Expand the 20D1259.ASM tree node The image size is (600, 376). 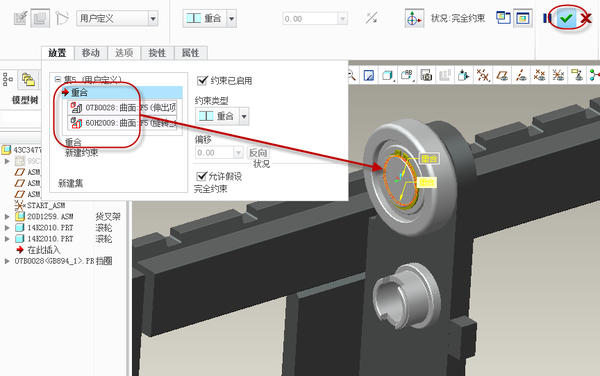pyautogui.click(x=7, y=216)
